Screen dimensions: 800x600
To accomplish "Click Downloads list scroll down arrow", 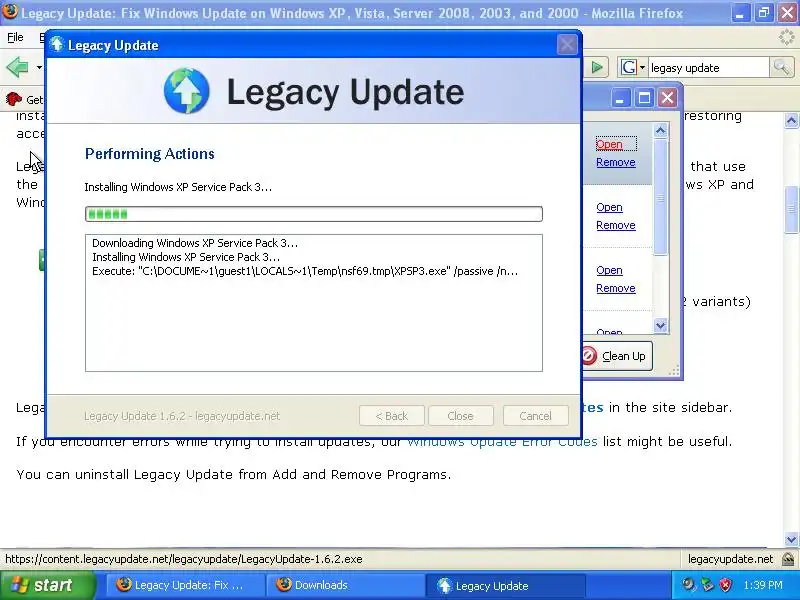I will [661, 326].
